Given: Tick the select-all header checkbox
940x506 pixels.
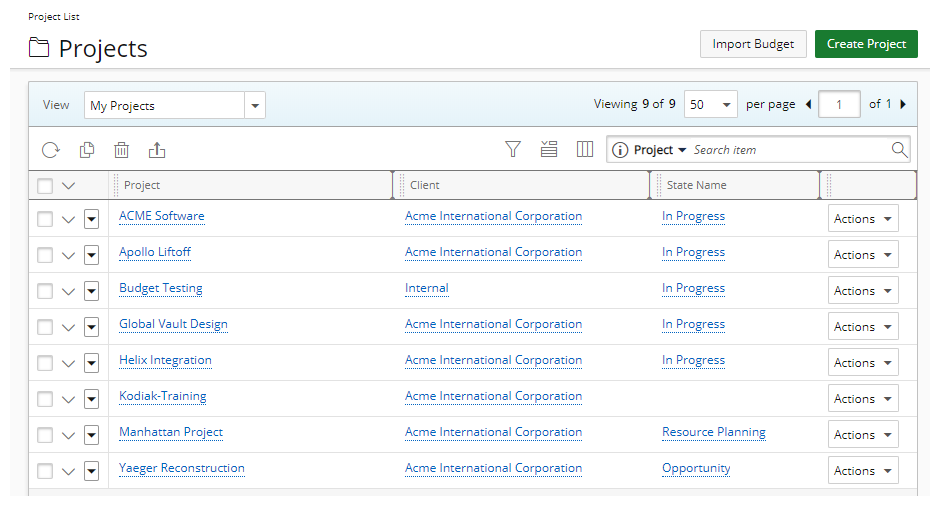Looking at the screenshot, I should point(45,186).
